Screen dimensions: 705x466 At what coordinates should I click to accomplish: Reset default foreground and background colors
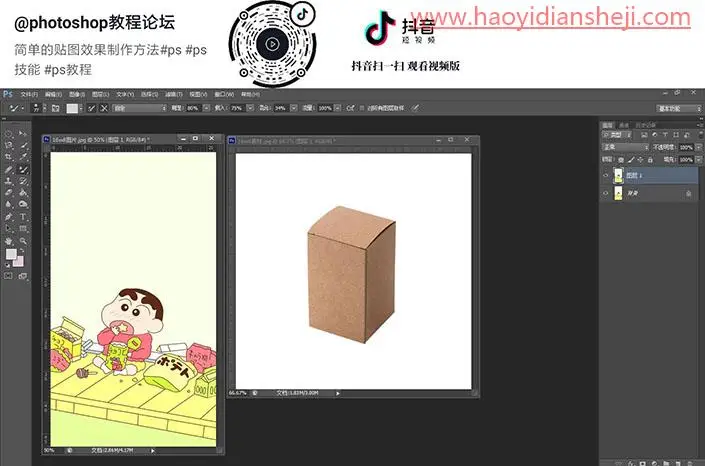tap(7, 264)
